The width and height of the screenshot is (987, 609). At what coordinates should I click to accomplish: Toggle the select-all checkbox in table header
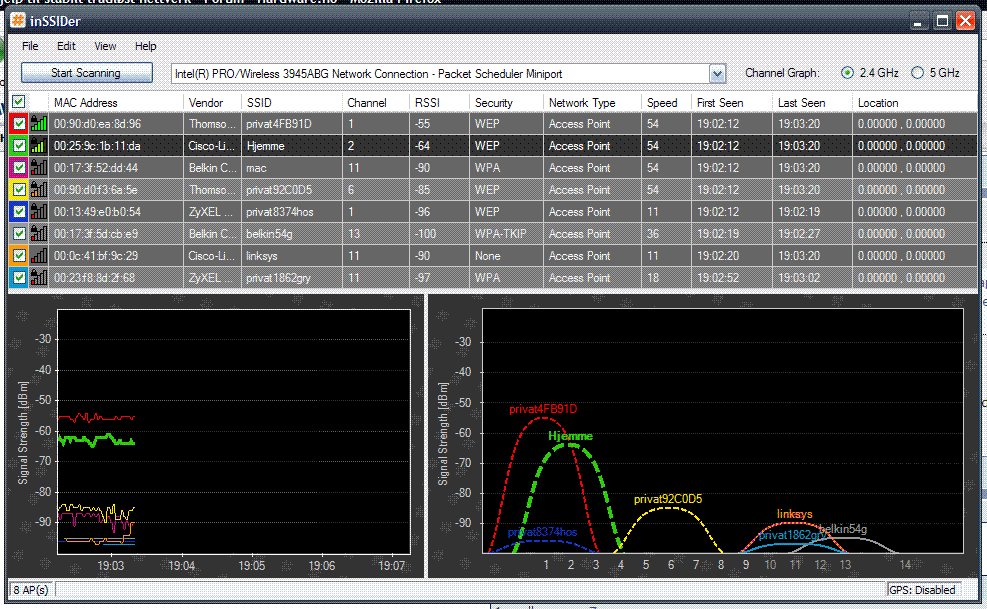coord(19,102)
